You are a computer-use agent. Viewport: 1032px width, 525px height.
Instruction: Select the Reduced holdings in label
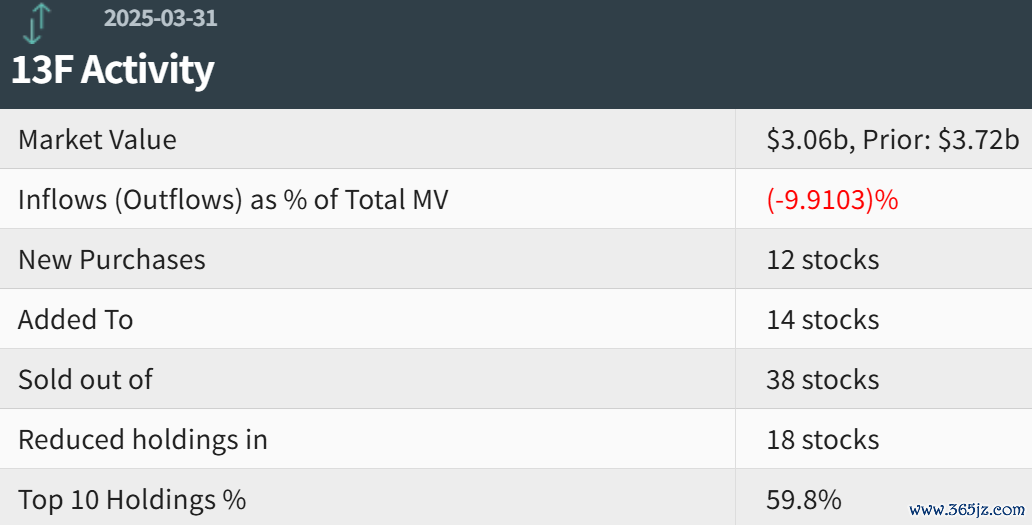click(x=143, y=440)
